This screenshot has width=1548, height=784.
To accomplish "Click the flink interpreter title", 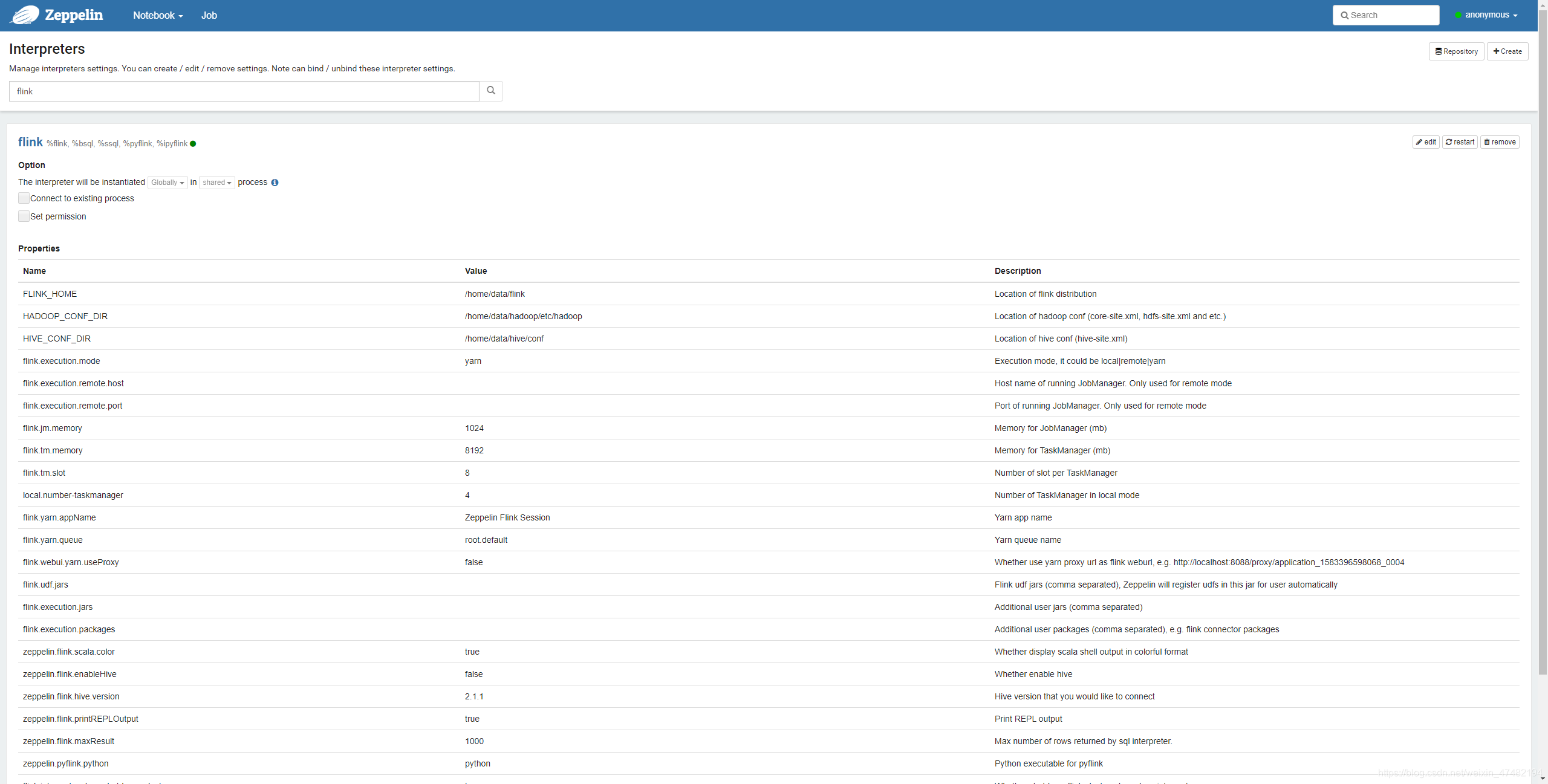I will click(x=30, y=142).
